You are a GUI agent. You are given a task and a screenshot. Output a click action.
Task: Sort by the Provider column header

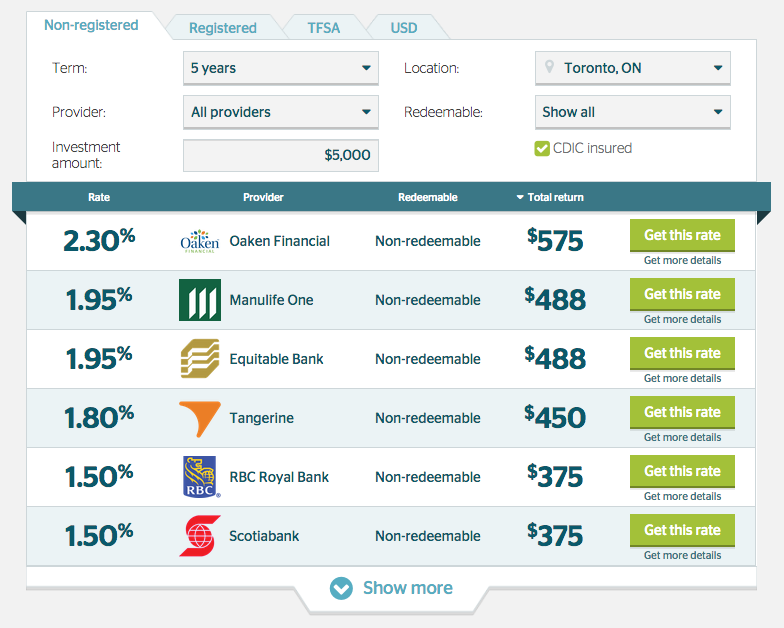[263, 198]
